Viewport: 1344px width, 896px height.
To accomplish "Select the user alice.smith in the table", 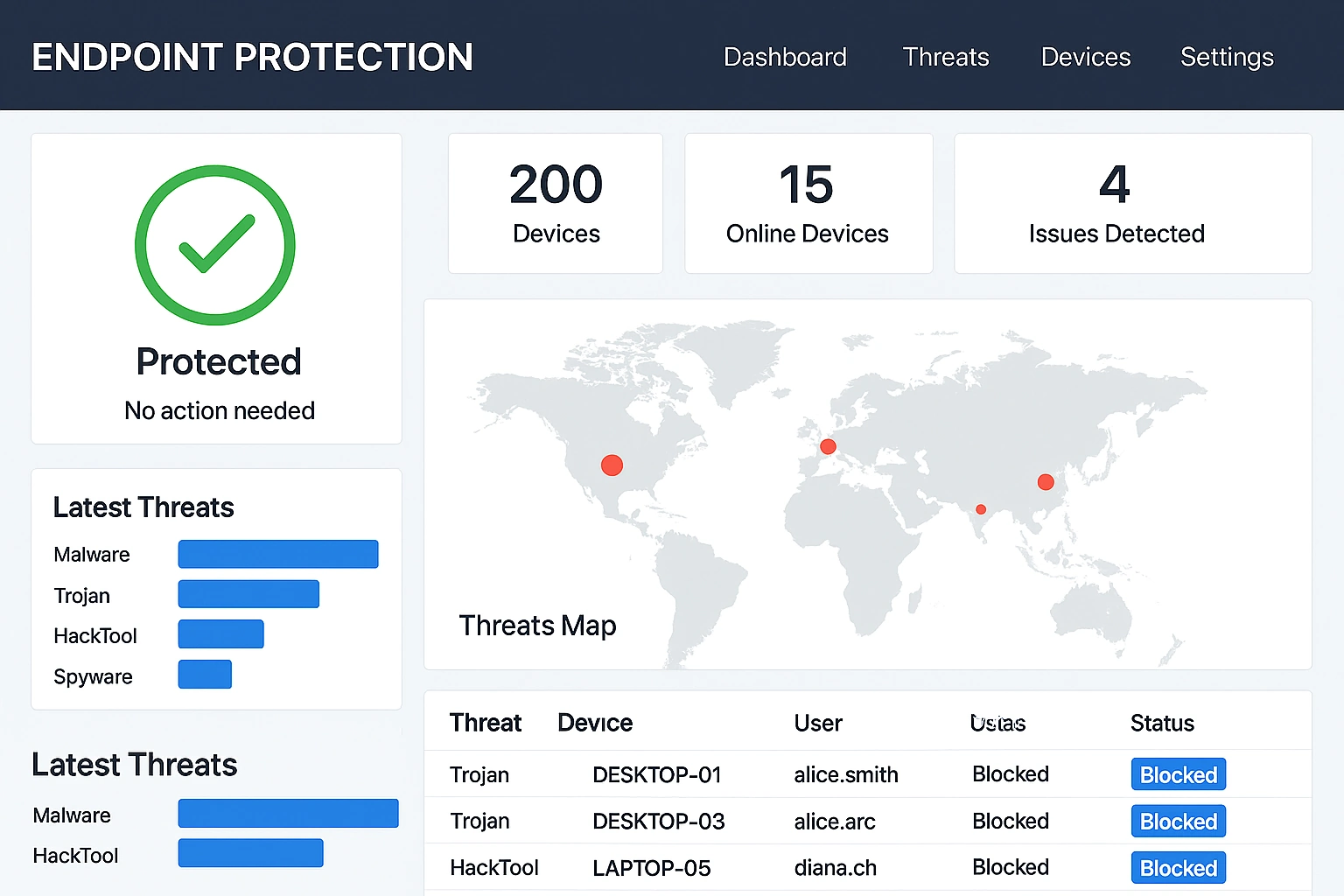I will tap(845, 774).
